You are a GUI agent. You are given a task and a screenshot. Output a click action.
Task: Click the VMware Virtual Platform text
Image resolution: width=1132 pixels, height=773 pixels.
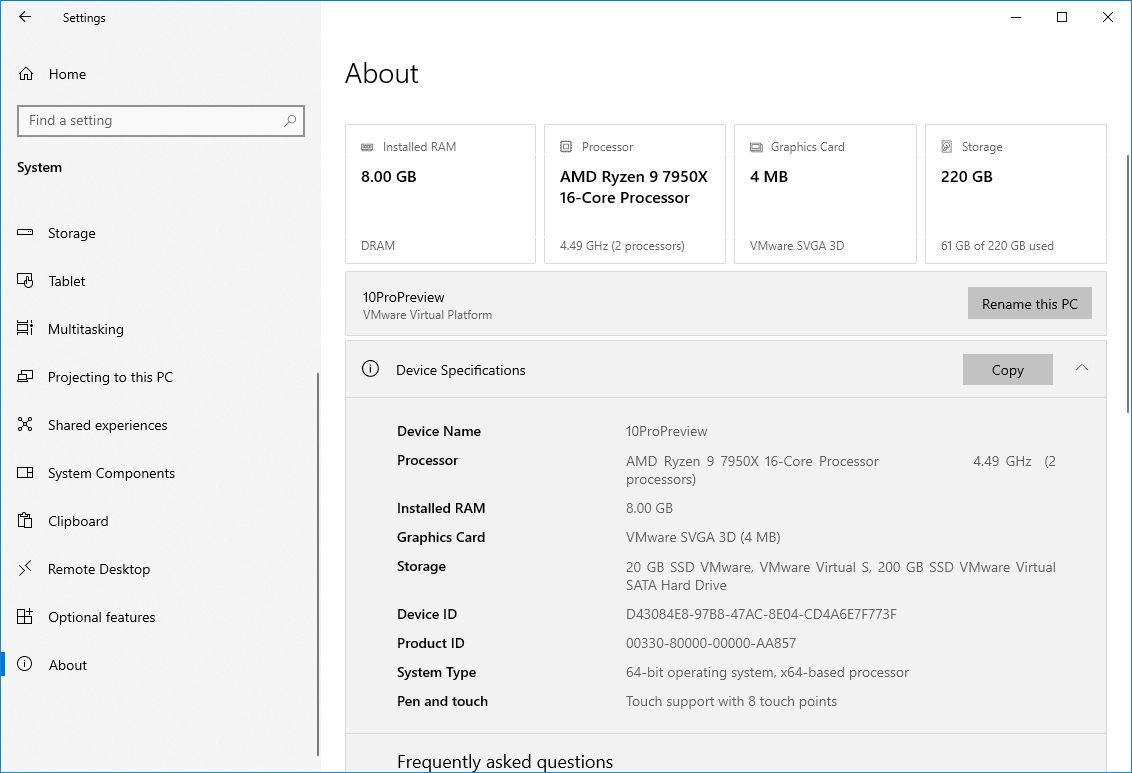[x=427, y=315]
